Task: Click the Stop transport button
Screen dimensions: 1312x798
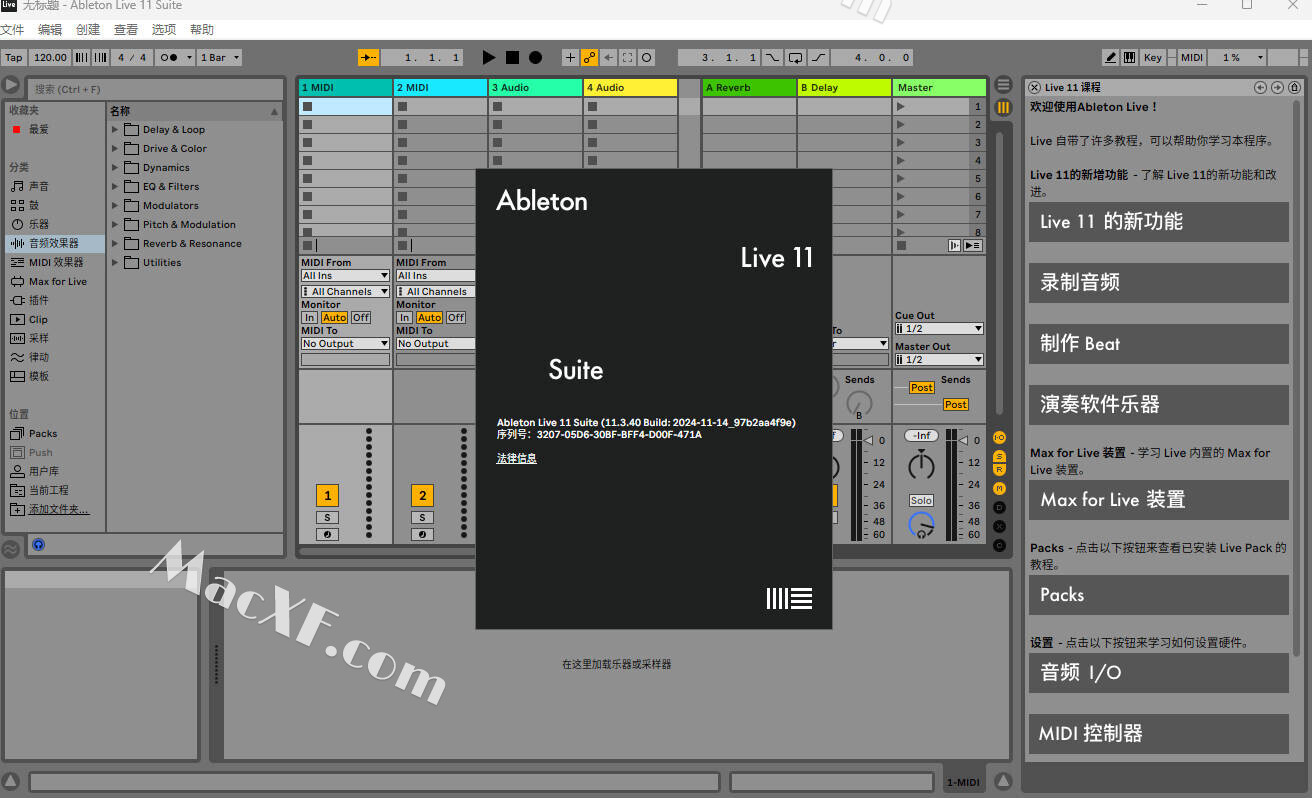Action: [x=512, y=58]
